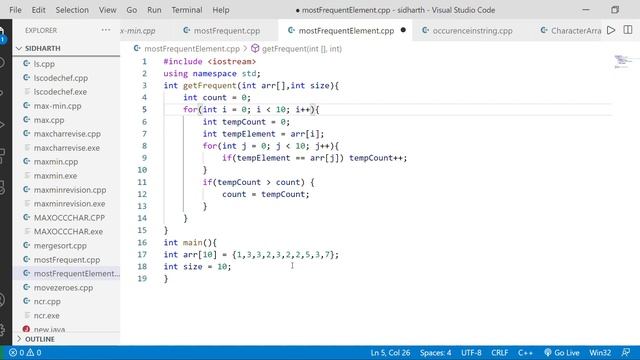The image size is (640, 360).
Task: Click line number 9 in gutter
Action: pyautogui.click(x=144, y=158)
